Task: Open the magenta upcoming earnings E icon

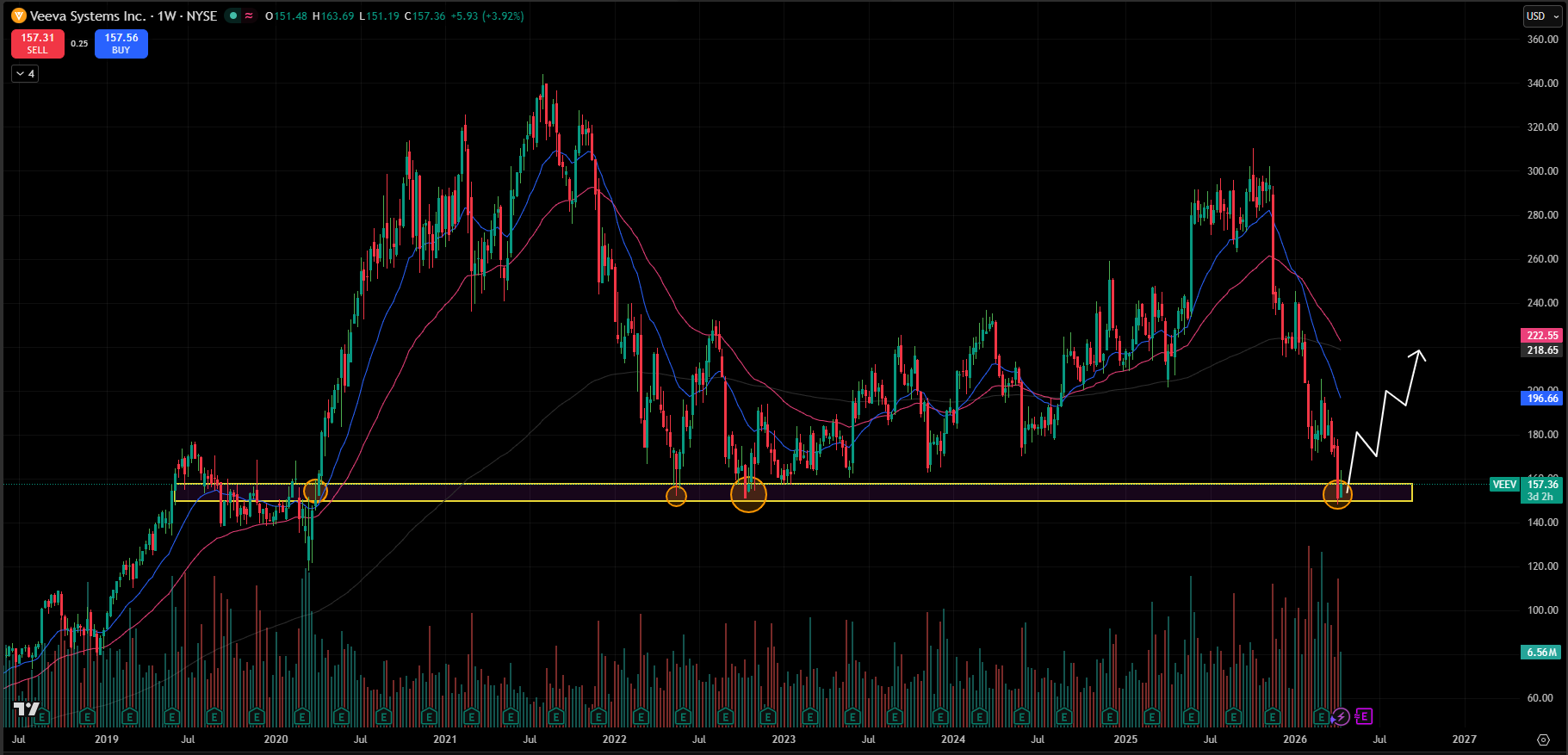Action: (x=1363, y=716)
